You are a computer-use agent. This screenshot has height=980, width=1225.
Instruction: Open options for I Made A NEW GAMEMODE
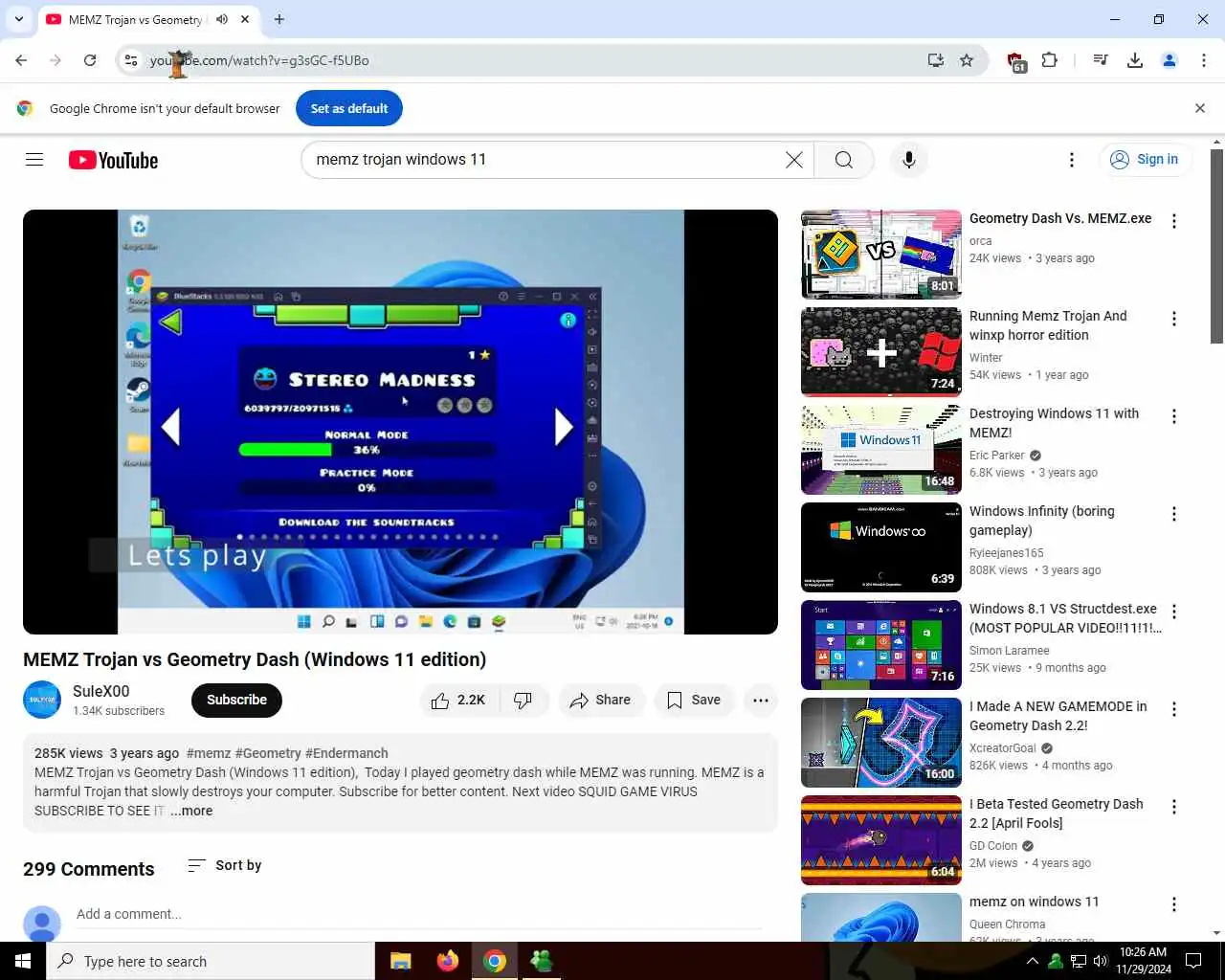[x=1174, y=709]
